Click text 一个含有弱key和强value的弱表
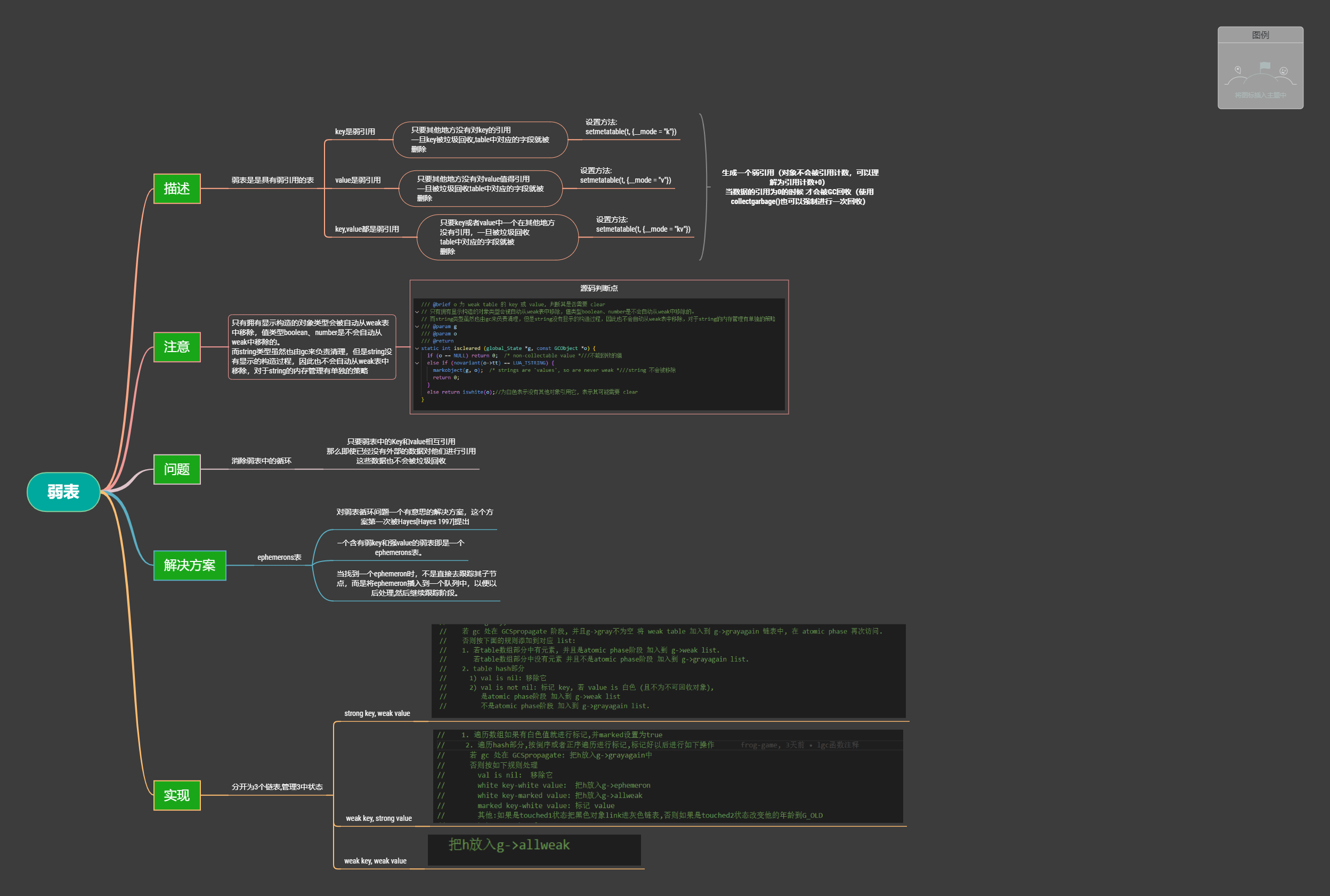The width and height of the screenshot is (1330, 896). click(x=400, y=548)
